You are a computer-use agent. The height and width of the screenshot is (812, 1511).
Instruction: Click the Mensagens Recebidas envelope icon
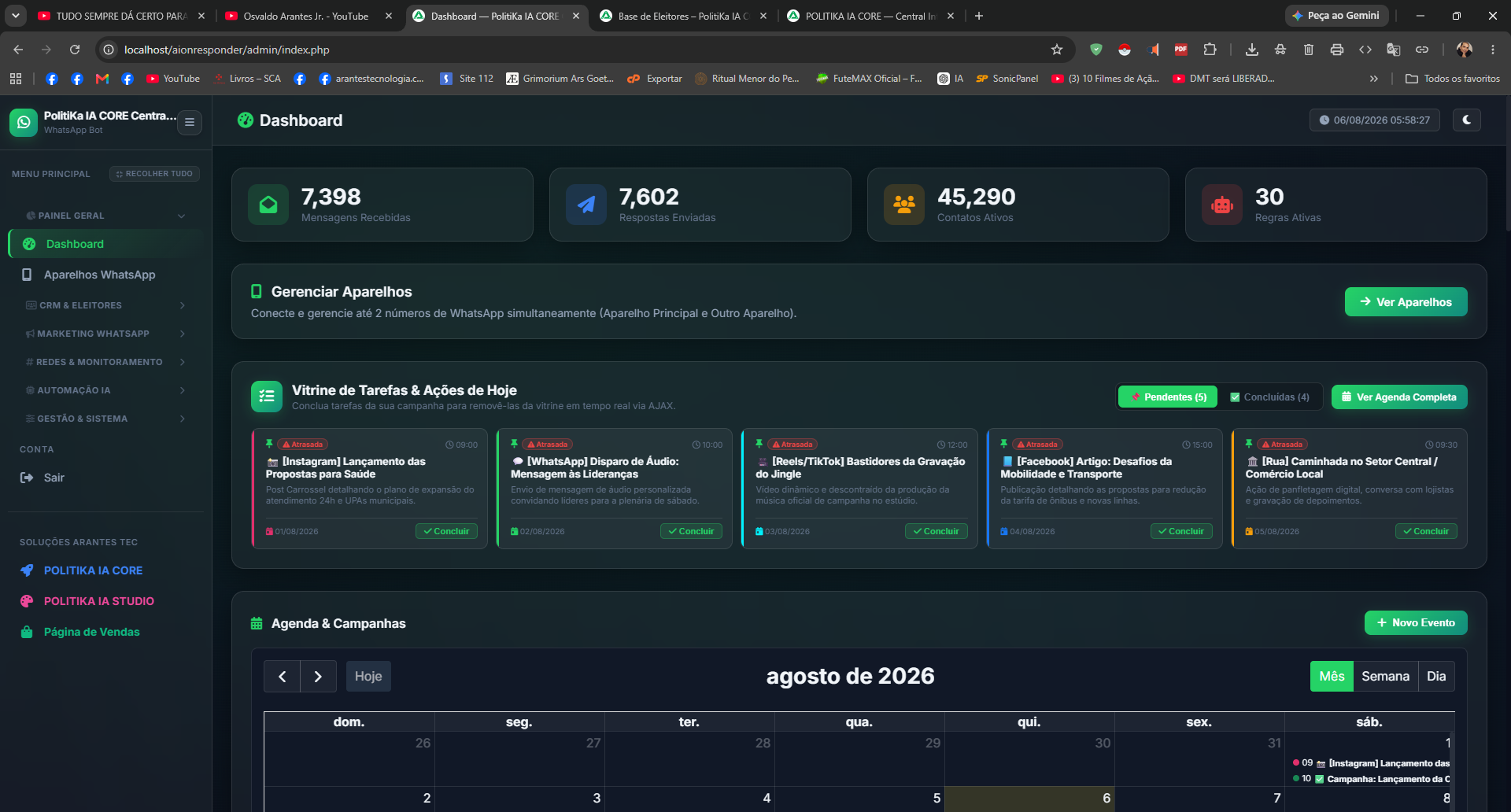268,205
